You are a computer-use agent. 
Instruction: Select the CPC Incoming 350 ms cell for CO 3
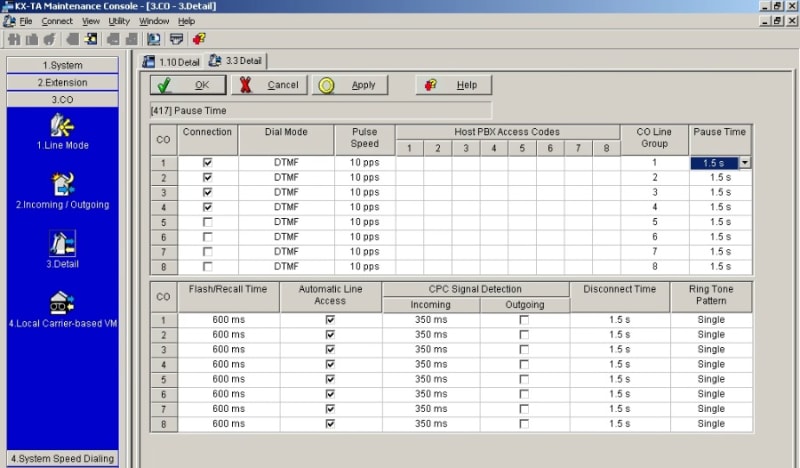431,350
